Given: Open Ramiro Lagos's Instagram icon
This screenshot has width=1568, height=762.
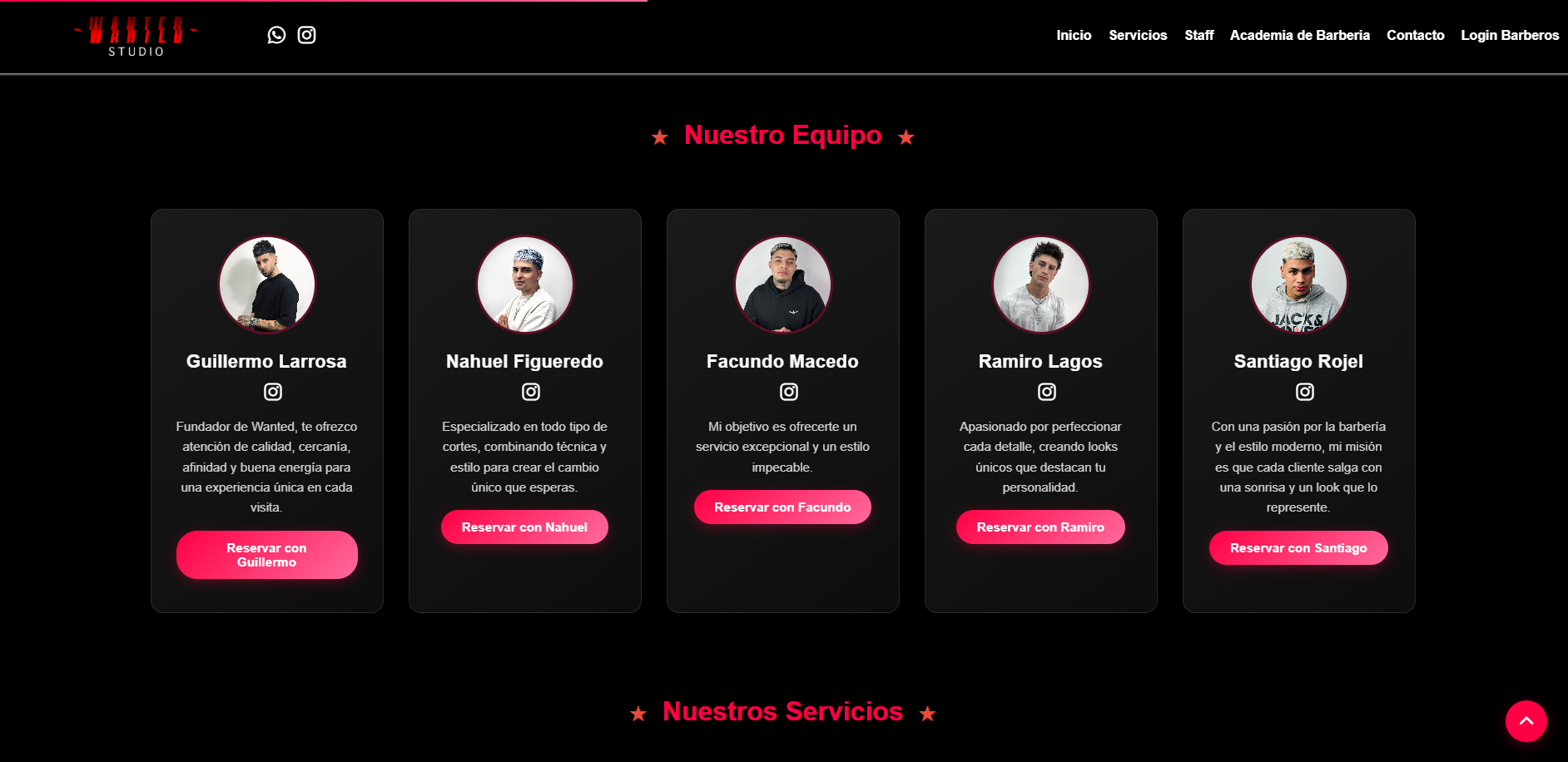Looking at the screenshot, I should pyautogui.click(x=1047, y=392).
